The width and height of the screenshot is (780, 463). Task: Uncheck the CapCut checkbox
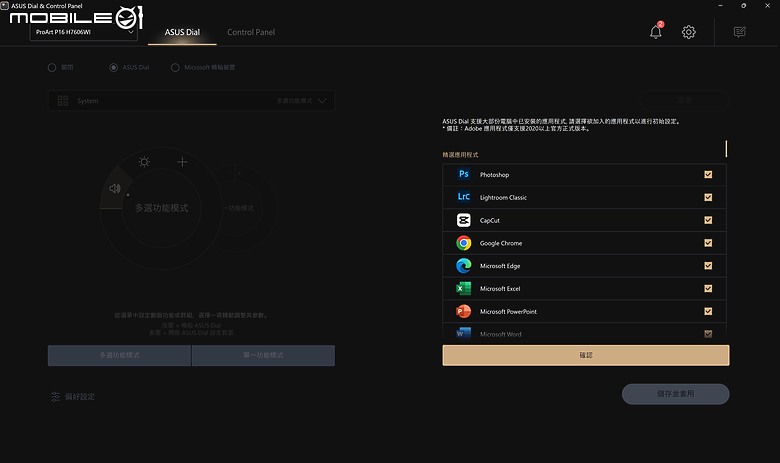coord(708,220)
